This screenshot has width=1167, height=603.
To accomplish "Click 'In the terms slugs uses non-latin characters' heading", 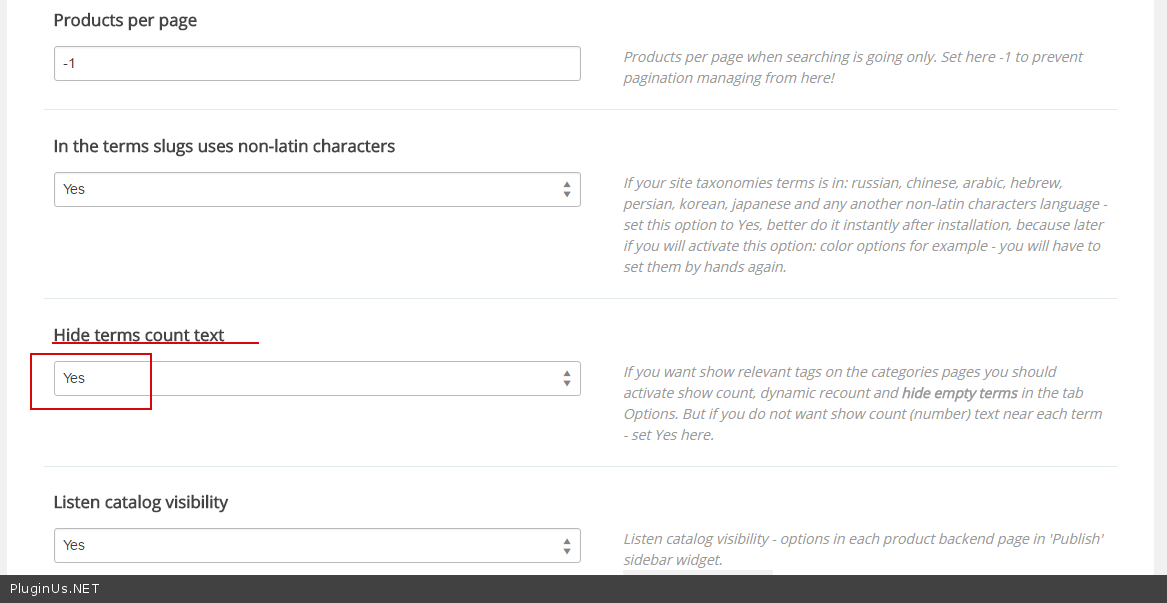I will point(224,146).
